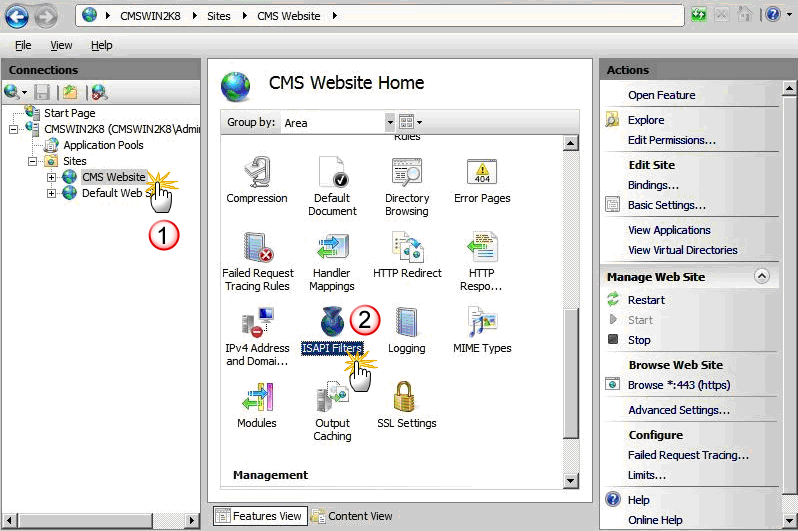Open the SSL Settings padlock icon
Screen dimensions: 798x531
click(406, 398)
